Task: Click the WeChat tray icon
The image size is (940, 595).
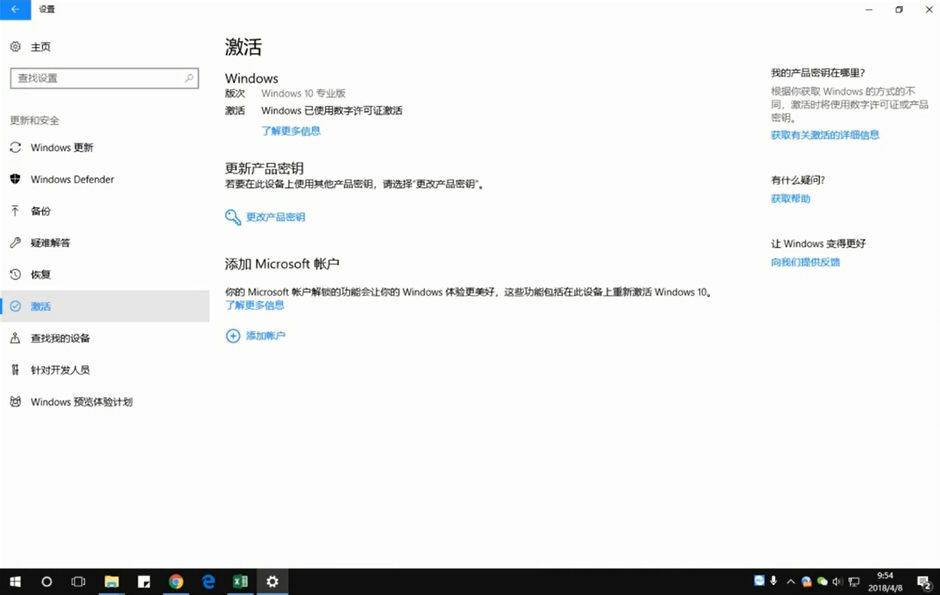Action: 822,581
